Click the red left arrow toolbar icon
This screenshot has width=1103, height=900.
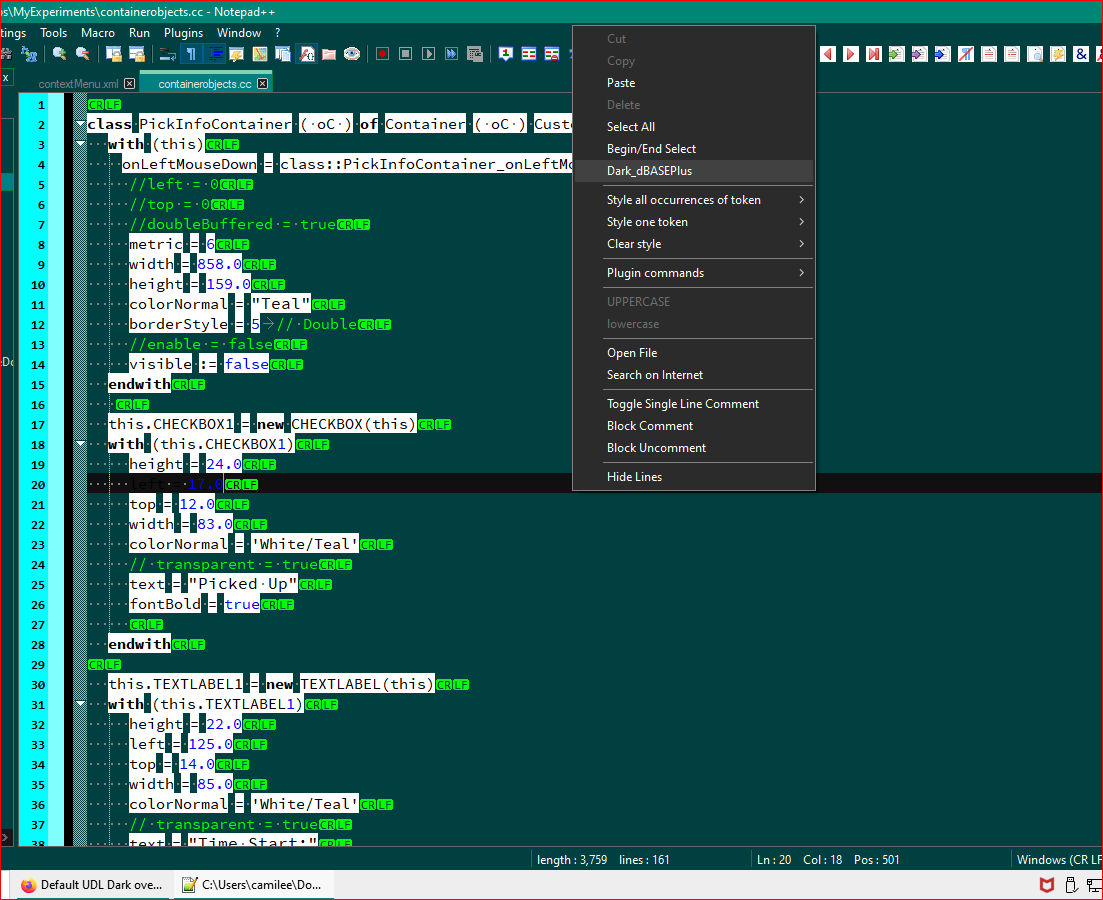(x=828, y=54)
